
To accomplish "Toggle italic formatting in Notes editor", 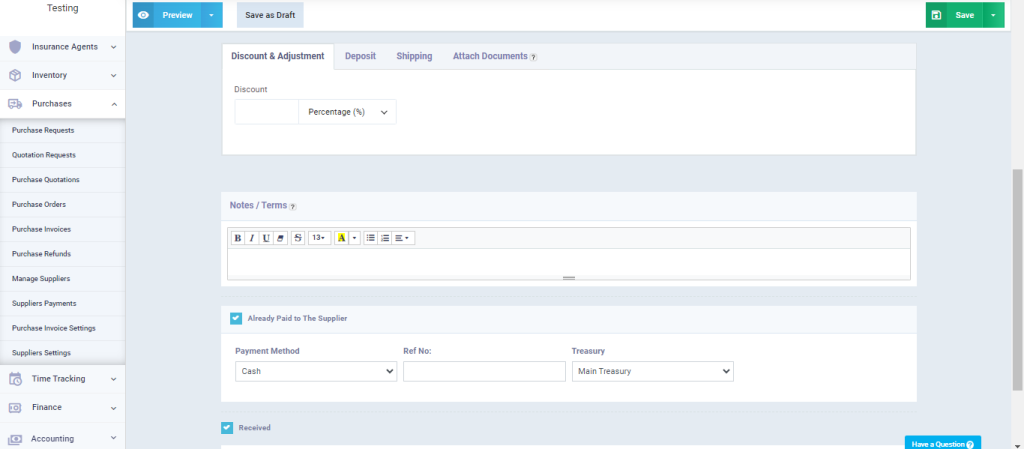I will [x=251, y=238].
